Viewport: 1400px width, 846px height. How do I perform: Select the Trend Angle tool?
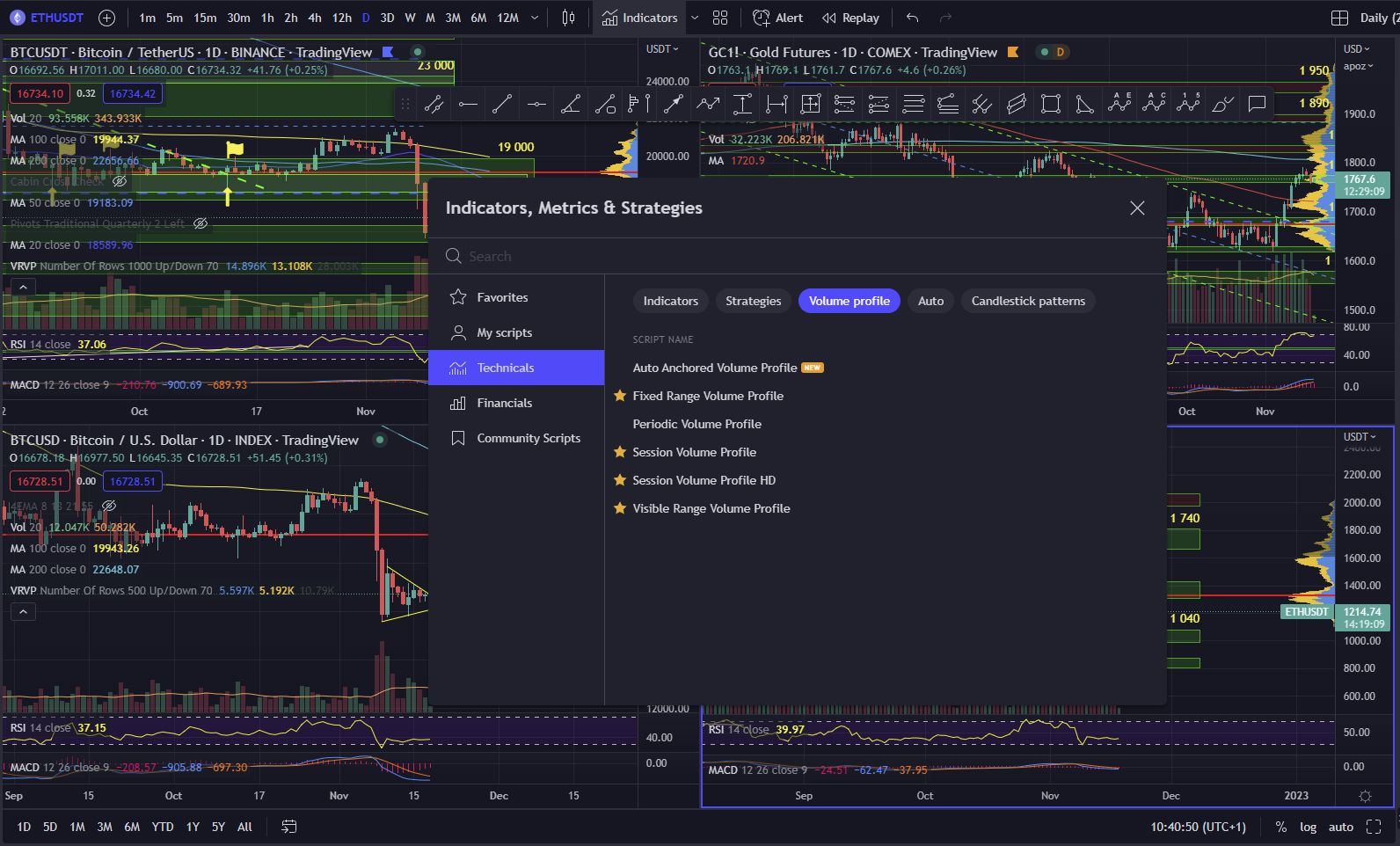571,105
